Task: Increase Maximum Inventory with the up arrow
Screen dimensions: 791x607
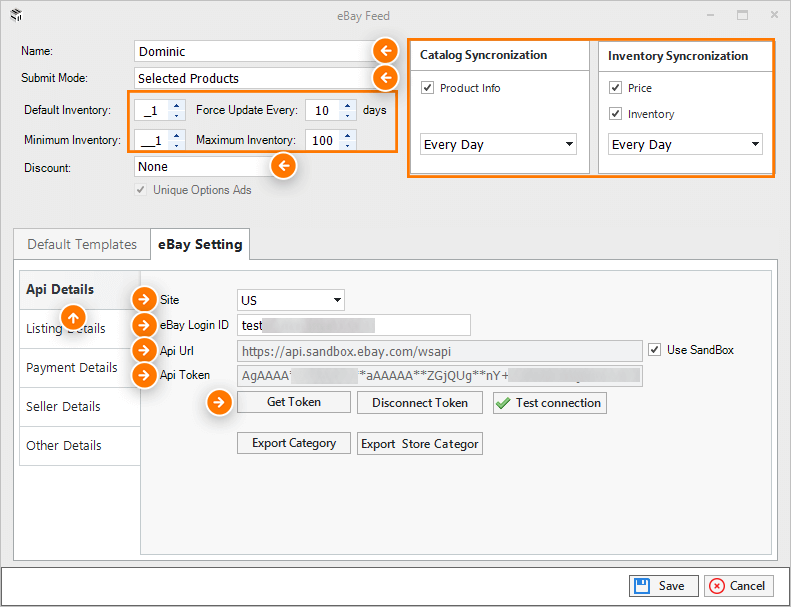Action: [x=348, y=135]
